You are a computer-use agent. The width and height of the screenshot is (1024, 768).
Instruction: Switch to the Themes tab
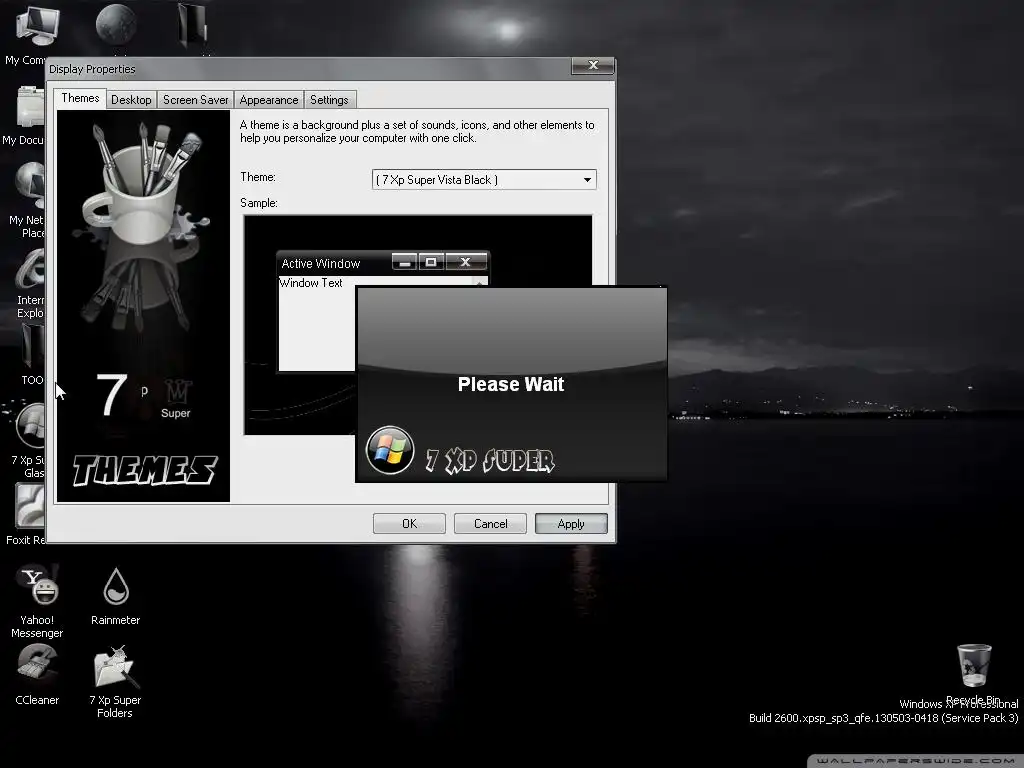pos(80,99)
